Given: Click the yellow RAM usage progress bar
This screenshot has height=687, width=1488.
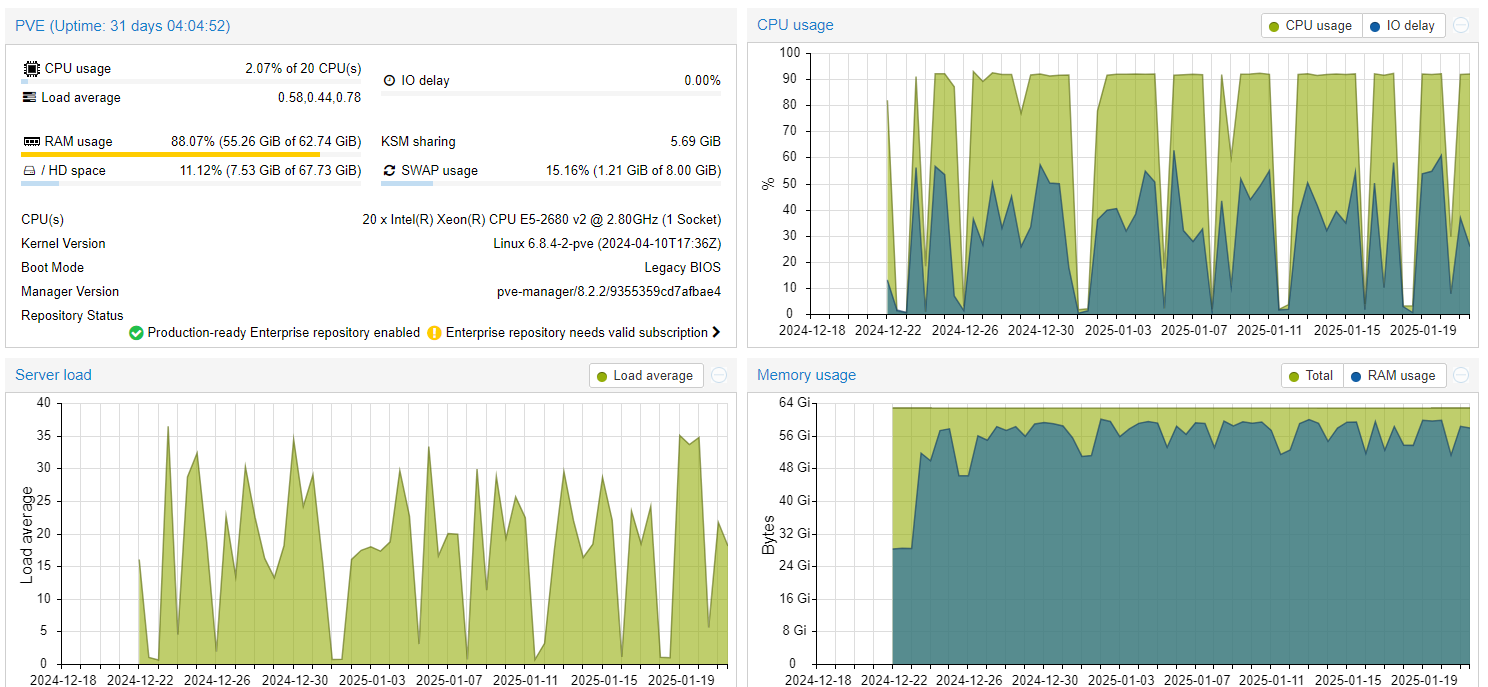Looking at the screenshot, I should tap(170, 155).
